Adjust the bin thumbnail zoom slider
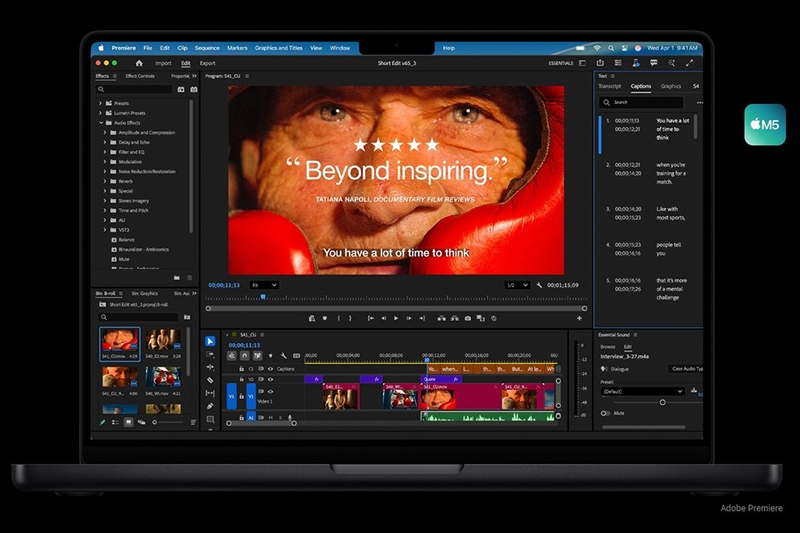The width and height of the screenshot is (800, 533). tap(155, 422)
